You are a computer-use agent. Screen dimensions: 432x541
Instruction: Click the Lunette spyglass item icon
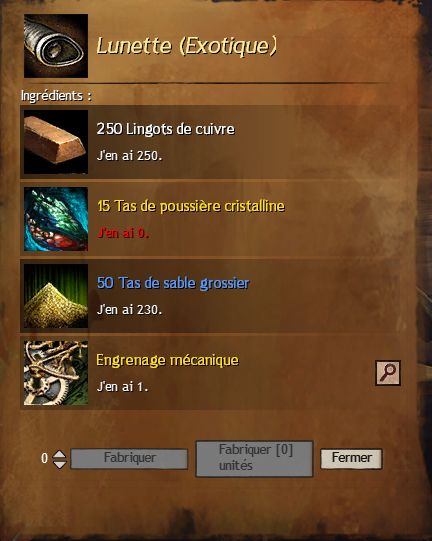(x=56, y=46)
